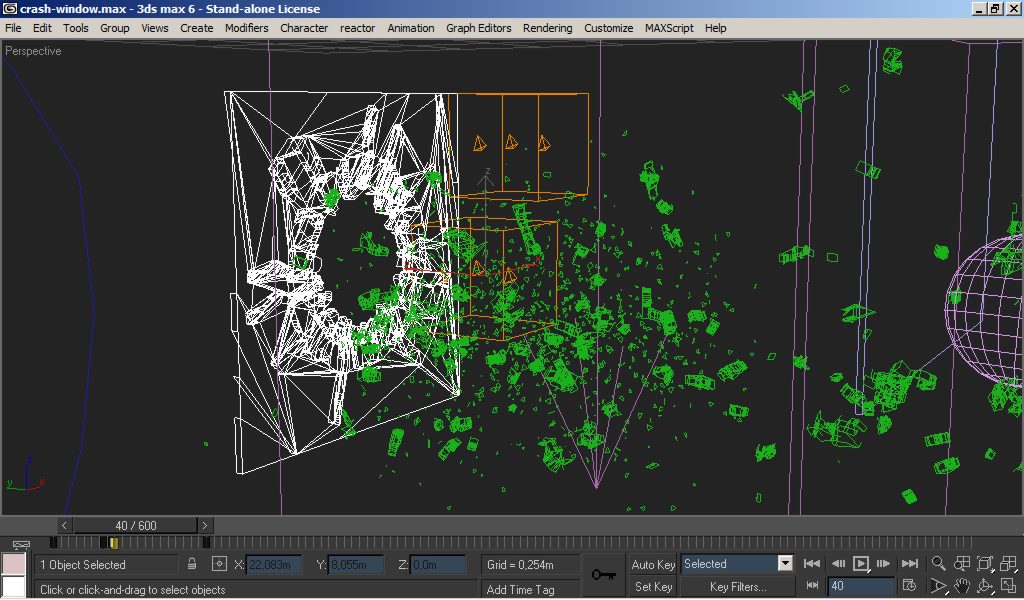Open the Views menu
Screen dimensions: 1024x600
[155, 28]
